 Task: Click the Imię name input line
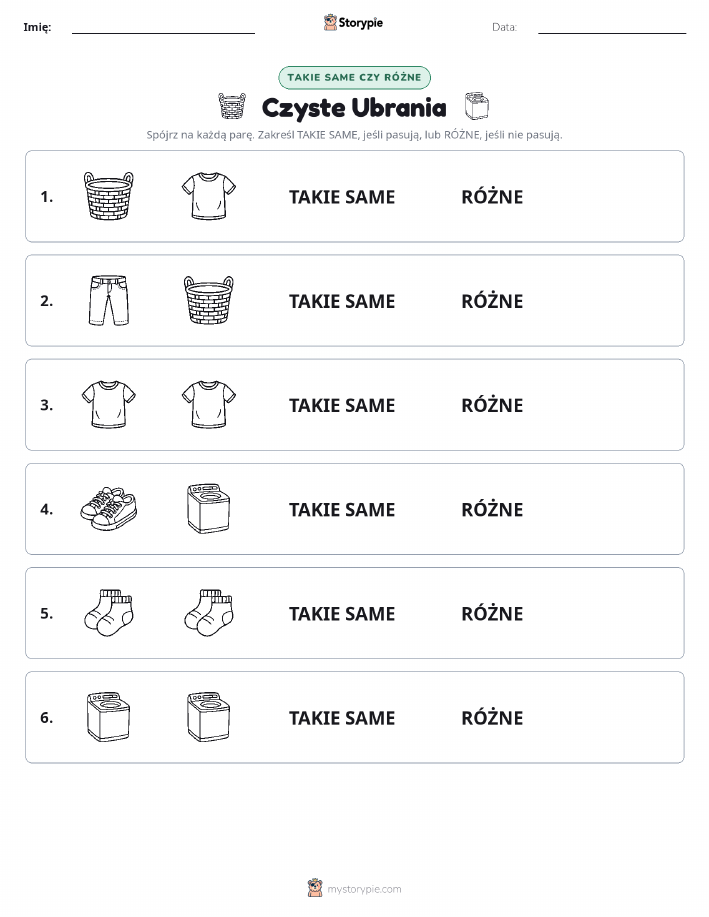click(x=163, y=27)
